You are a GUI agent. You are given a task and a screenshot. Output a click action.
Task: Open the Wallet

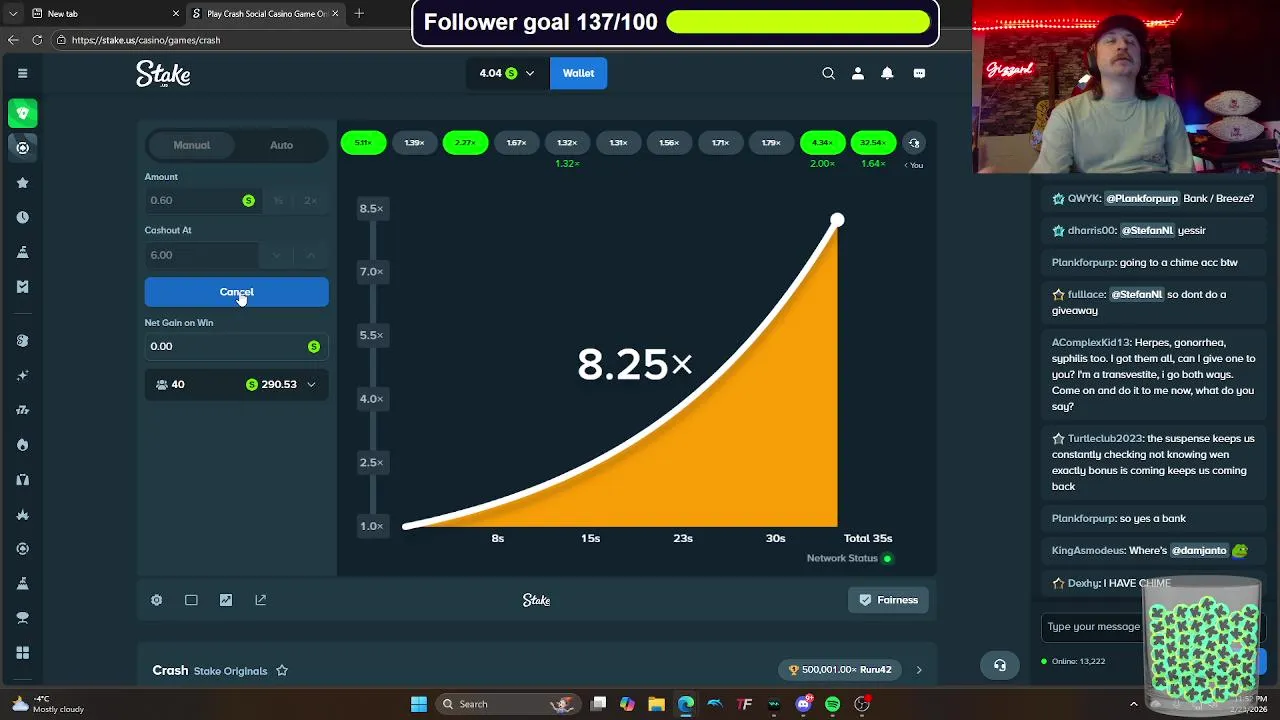coord(578,73)
